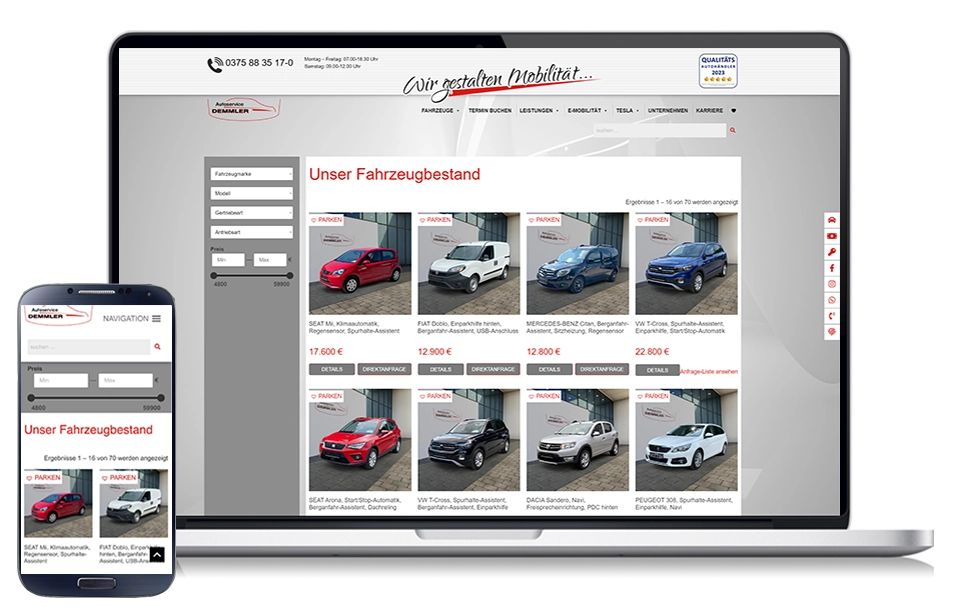Image resolution: width=957 pixels, height=608 pixels.
Task: Expand the Leistungen menu
Action: click(x=539, y=110)
